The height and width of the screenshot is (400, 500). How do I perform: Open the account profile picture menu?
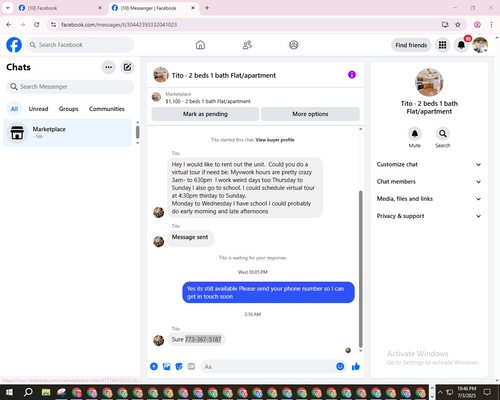(480, 45)
